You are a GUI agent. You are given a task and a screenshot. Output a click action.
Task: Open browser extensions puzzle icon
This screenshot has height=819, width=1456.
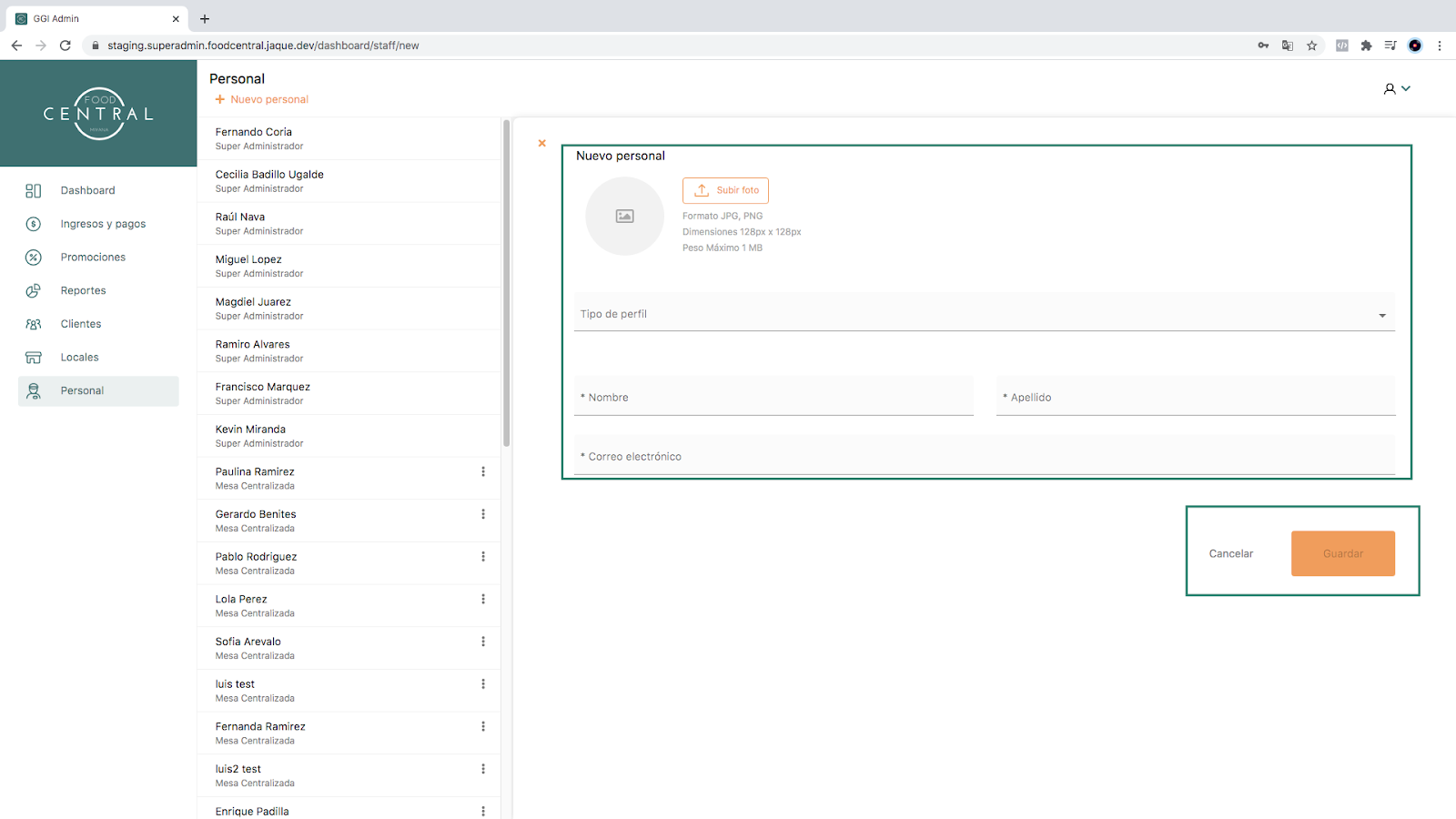1366,45
